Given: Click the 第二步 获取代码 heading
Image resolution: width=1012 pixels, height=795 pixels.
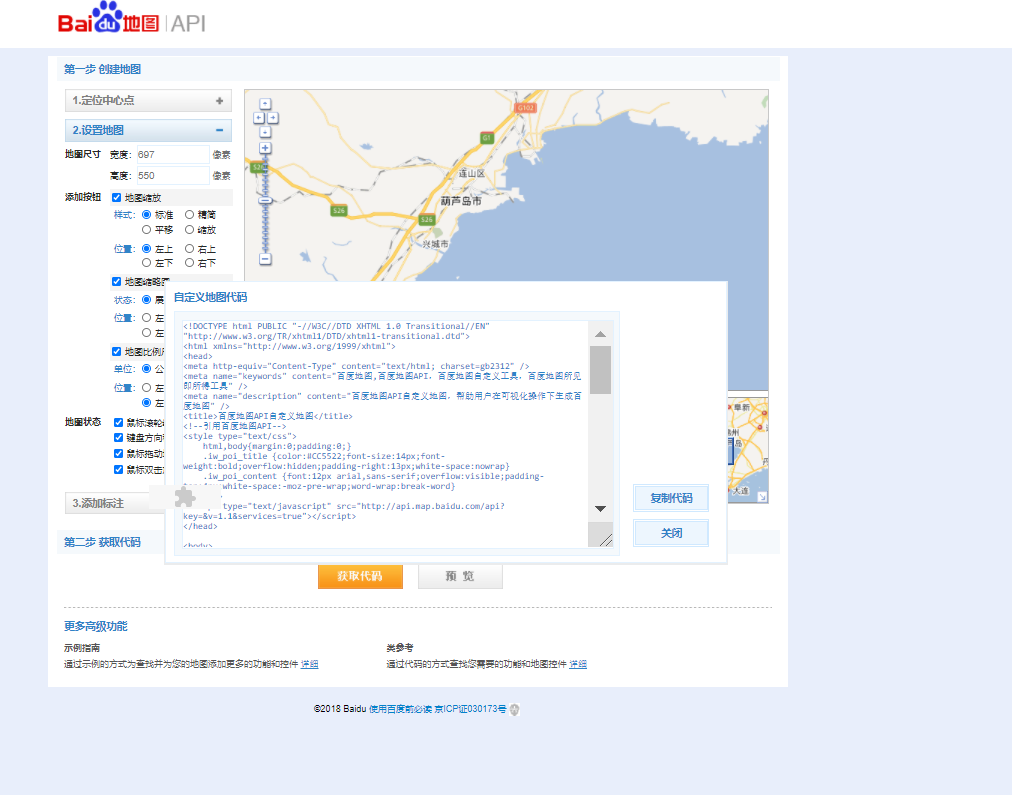Looking at the screenshot, I should point(102,542).
